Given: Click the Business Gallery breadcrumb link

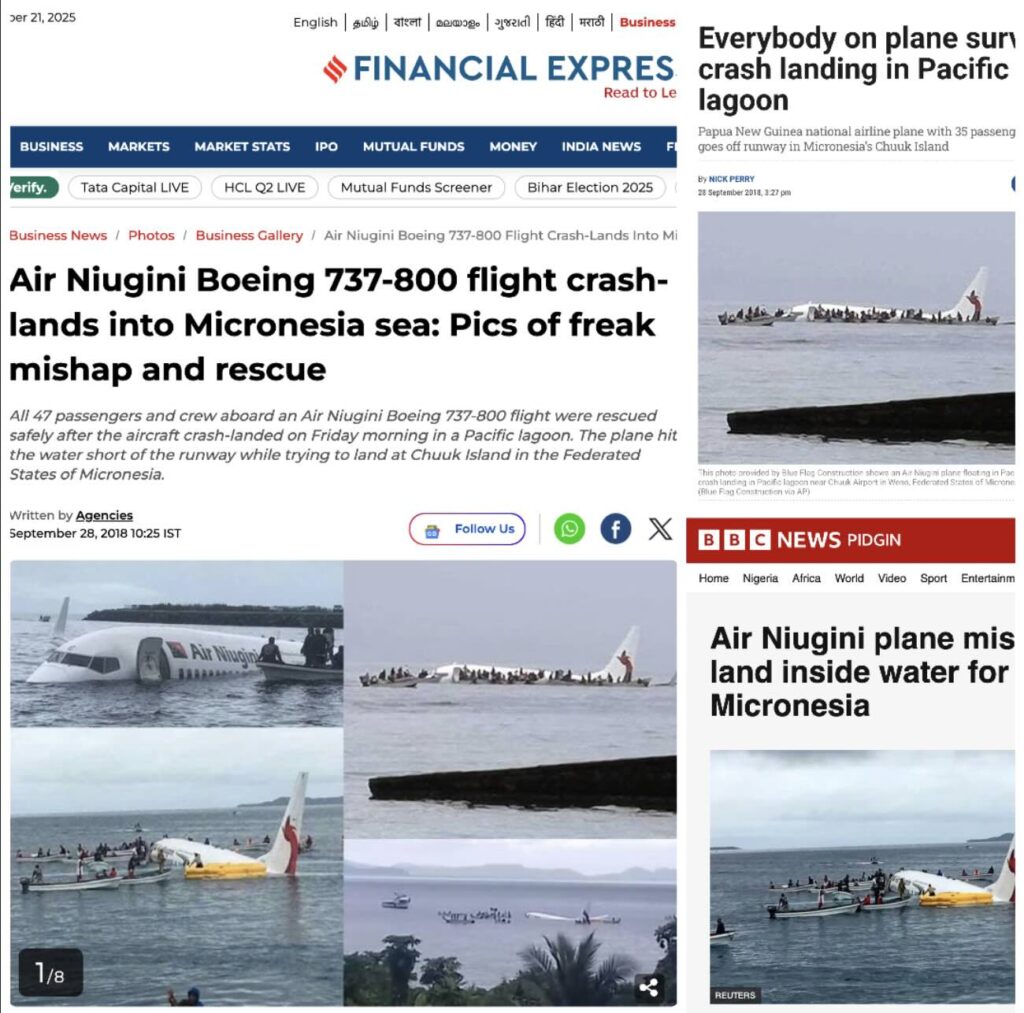Looking at the screenshot, I should pyautogui.click(x=249, y=235).
